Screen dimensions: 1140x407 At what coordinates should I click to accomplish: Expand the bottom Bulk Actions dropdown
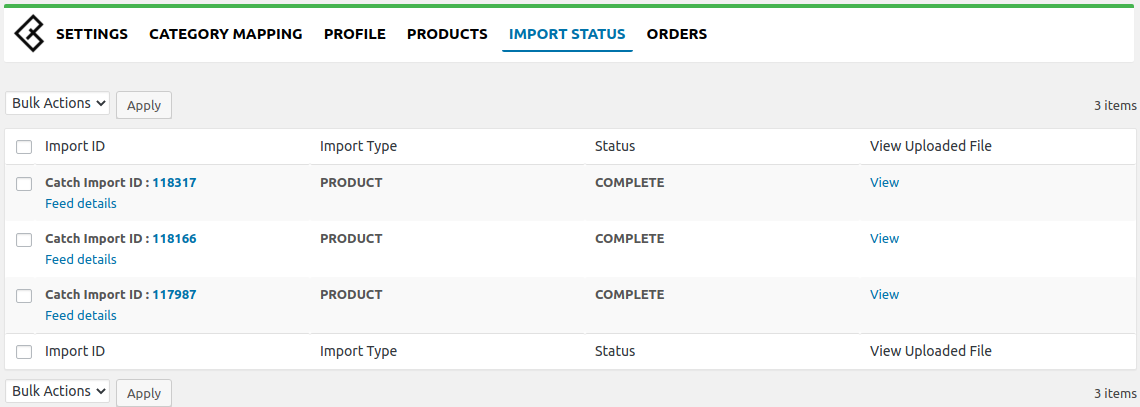58,391
